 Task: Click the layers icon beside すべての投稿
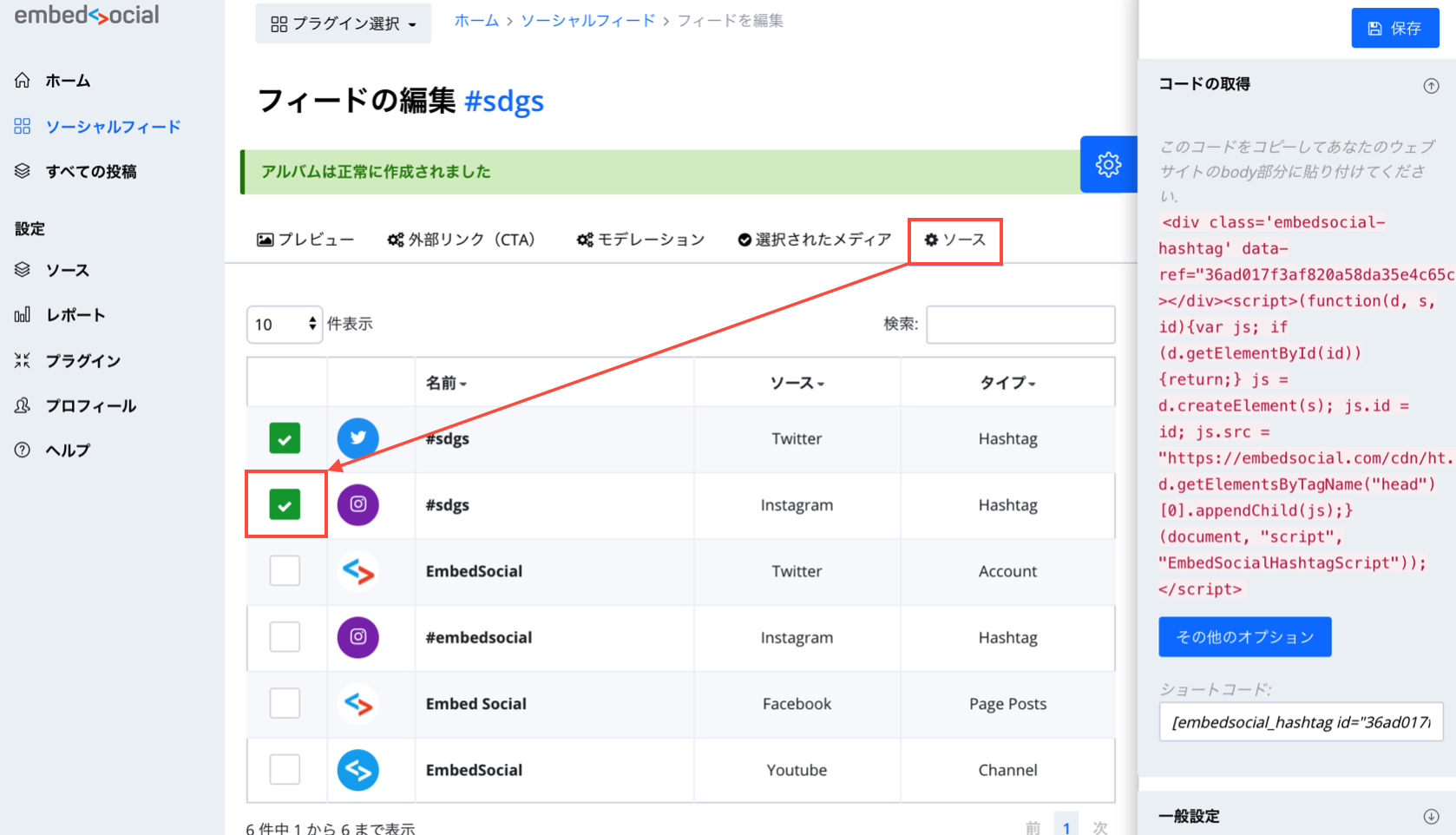tap(23, 171)
